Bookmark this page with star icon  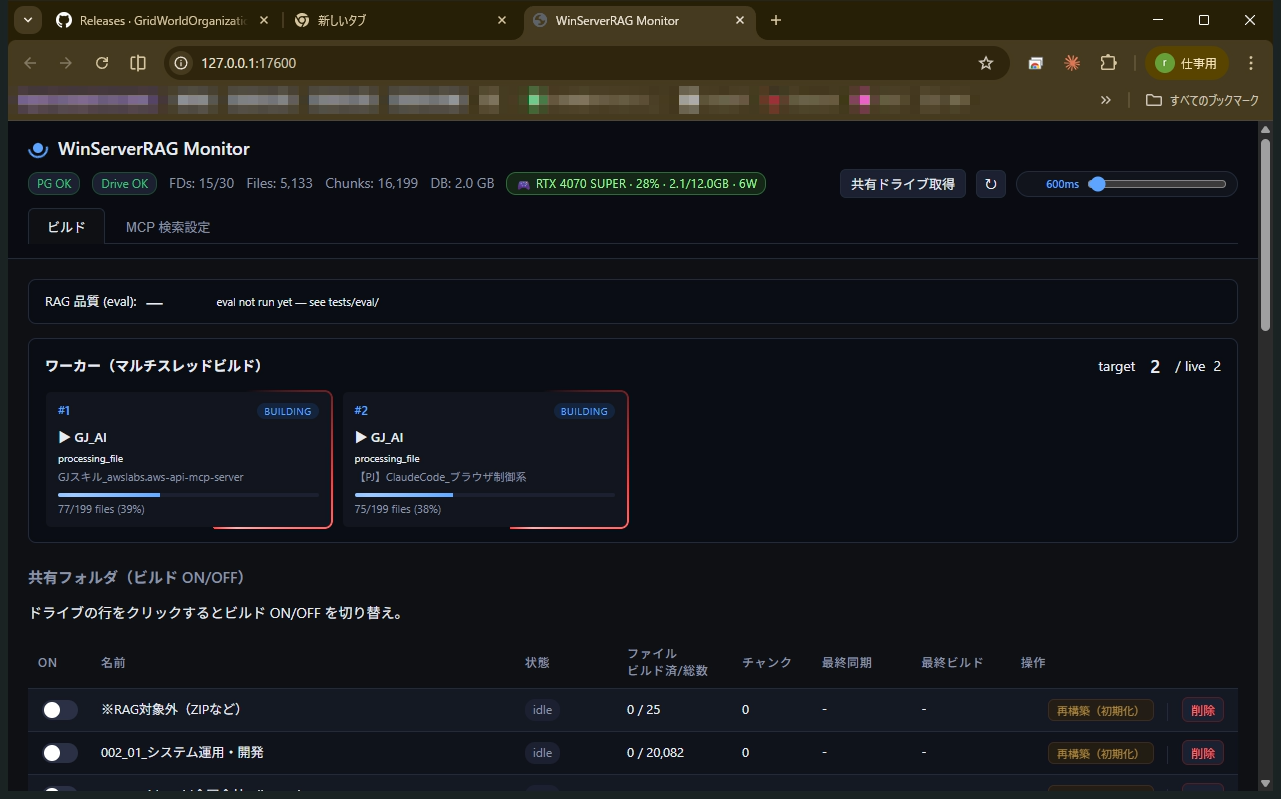(986, 63)
